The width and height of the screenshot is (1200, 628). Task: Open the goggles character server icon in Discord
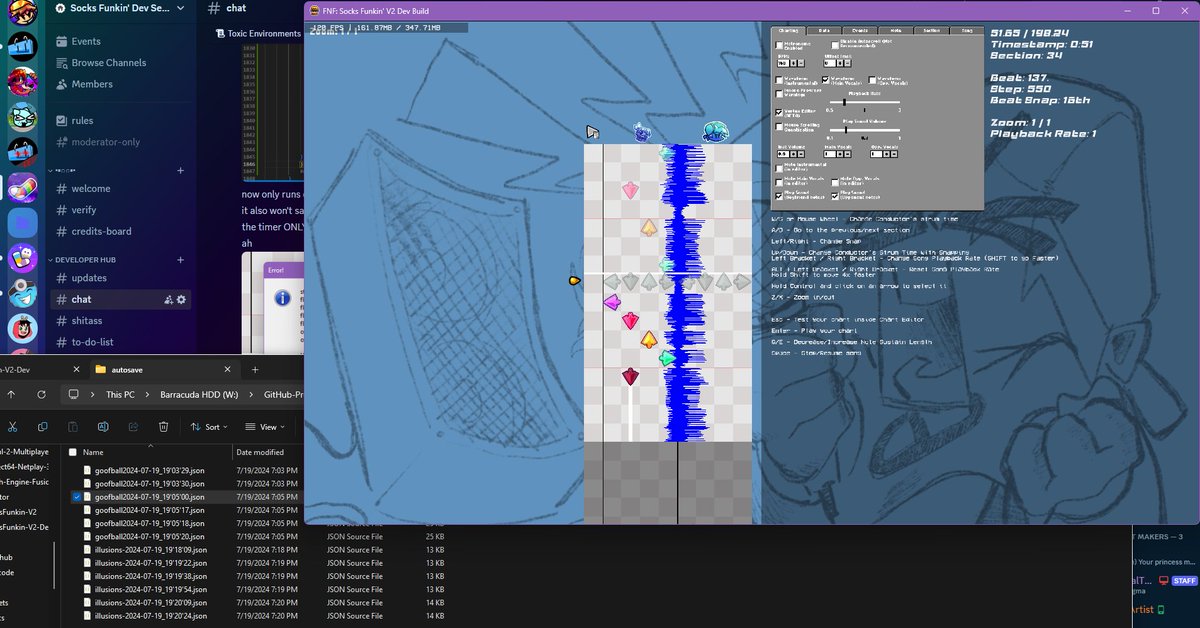pos(21,293)
